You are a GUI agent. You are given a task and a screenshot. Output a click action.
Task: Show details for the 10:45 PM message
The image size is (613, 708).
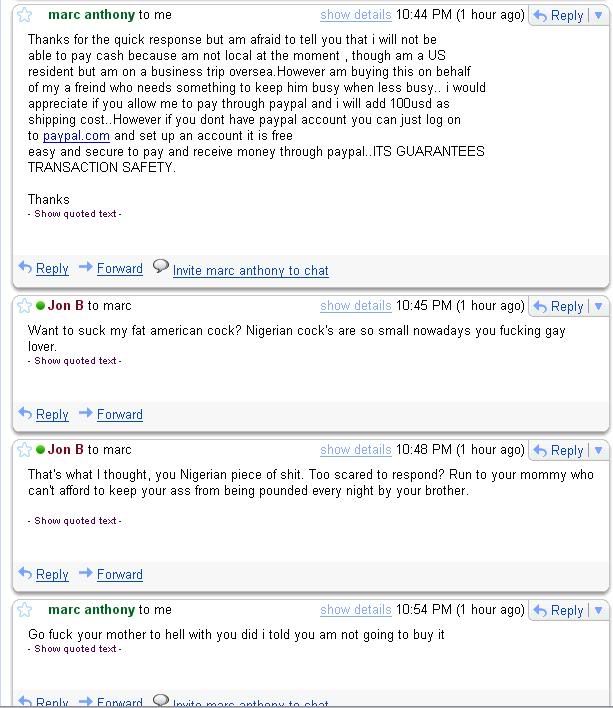356,306
